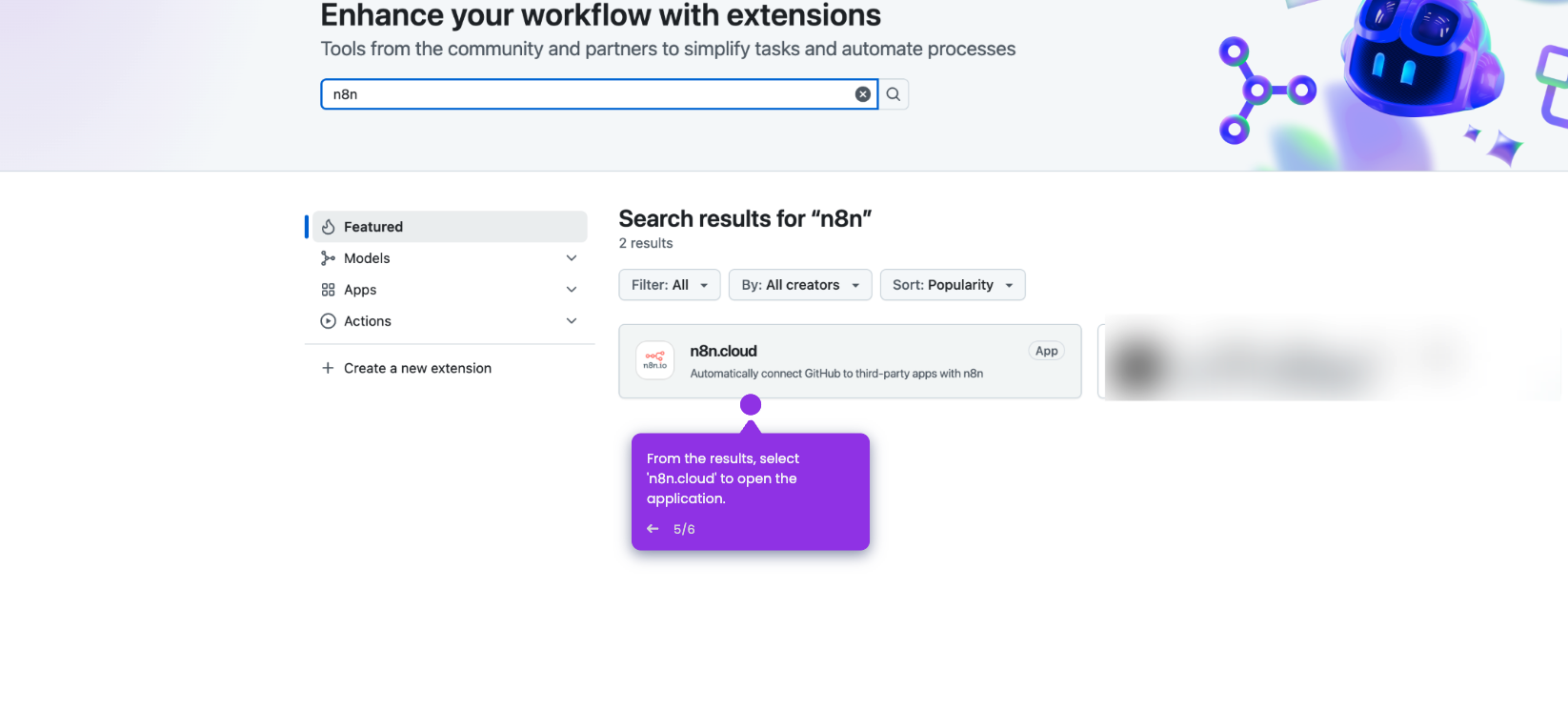Open the Sort: Popularity dropdown
Screen dimensions: 1568x712
pyautogui.click(x=953, y=285)
